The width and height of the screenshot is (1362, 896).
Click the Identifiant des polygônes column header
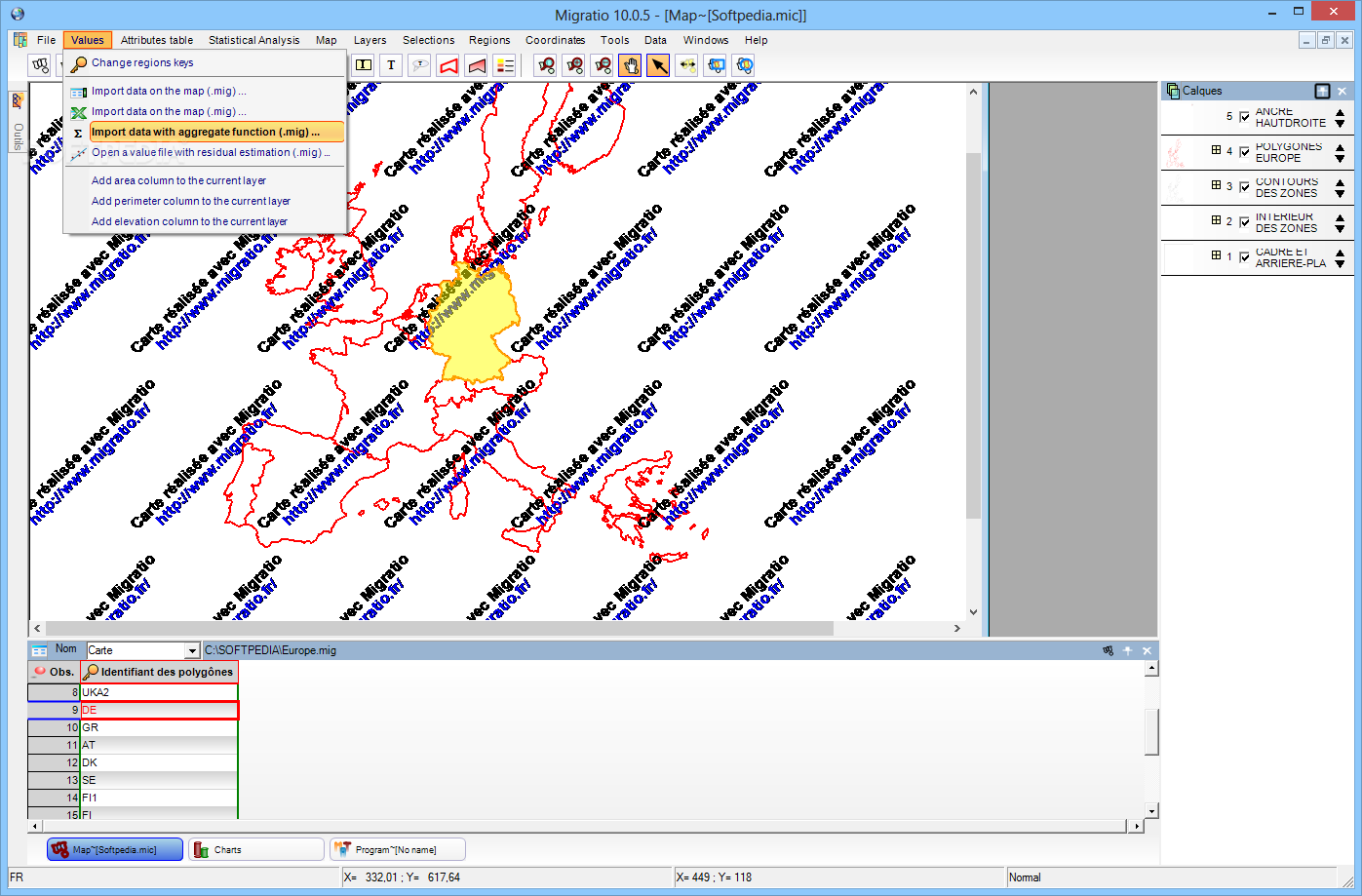click(x=159, y=672)
